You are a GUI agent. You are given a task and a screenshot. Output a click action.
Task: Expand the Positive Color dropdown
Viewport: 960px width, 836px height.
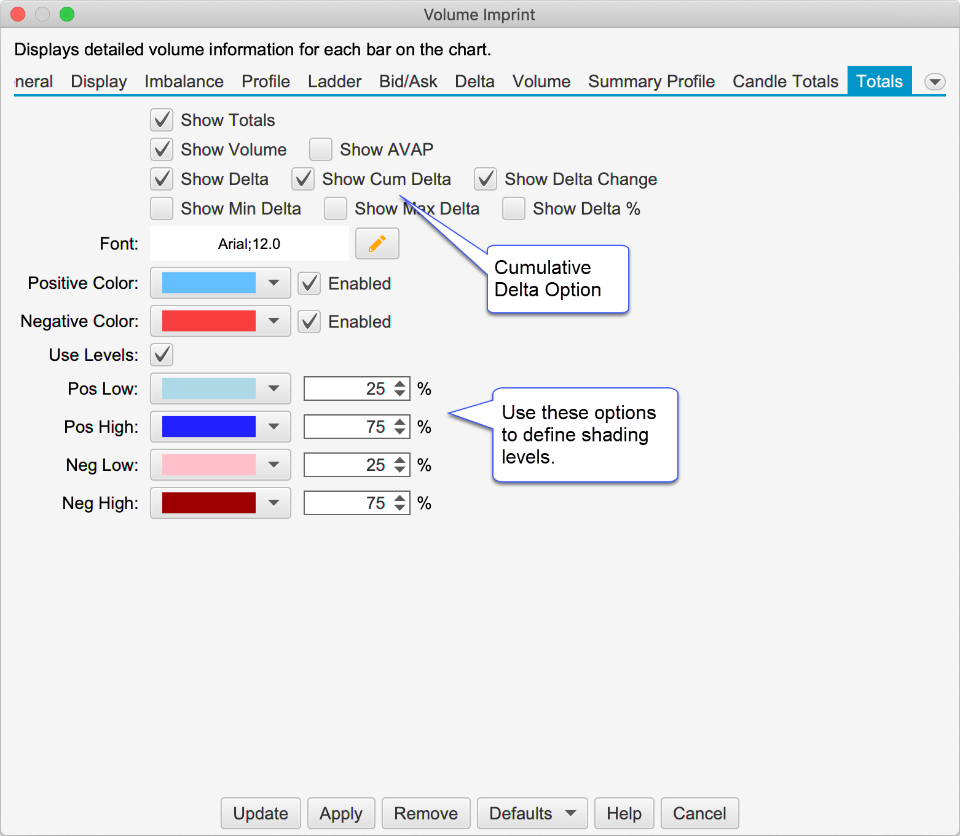pos(273,284)
